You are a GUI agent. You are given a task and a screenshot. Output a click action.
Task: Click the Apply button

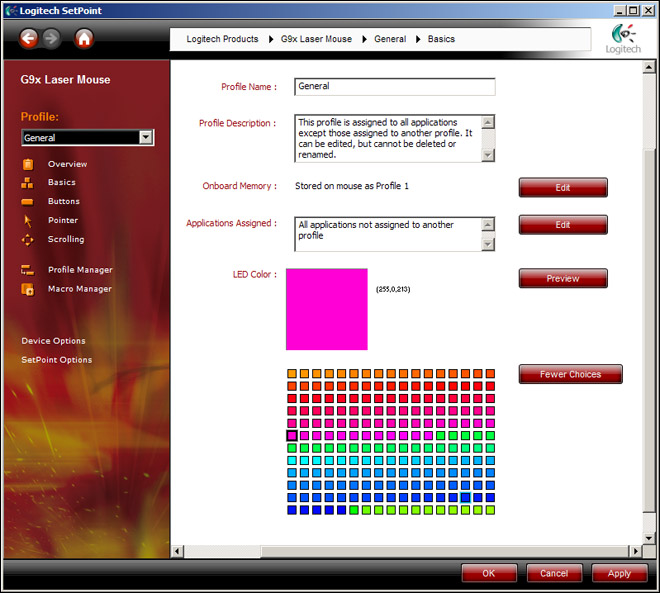click(x=619, y=573)
